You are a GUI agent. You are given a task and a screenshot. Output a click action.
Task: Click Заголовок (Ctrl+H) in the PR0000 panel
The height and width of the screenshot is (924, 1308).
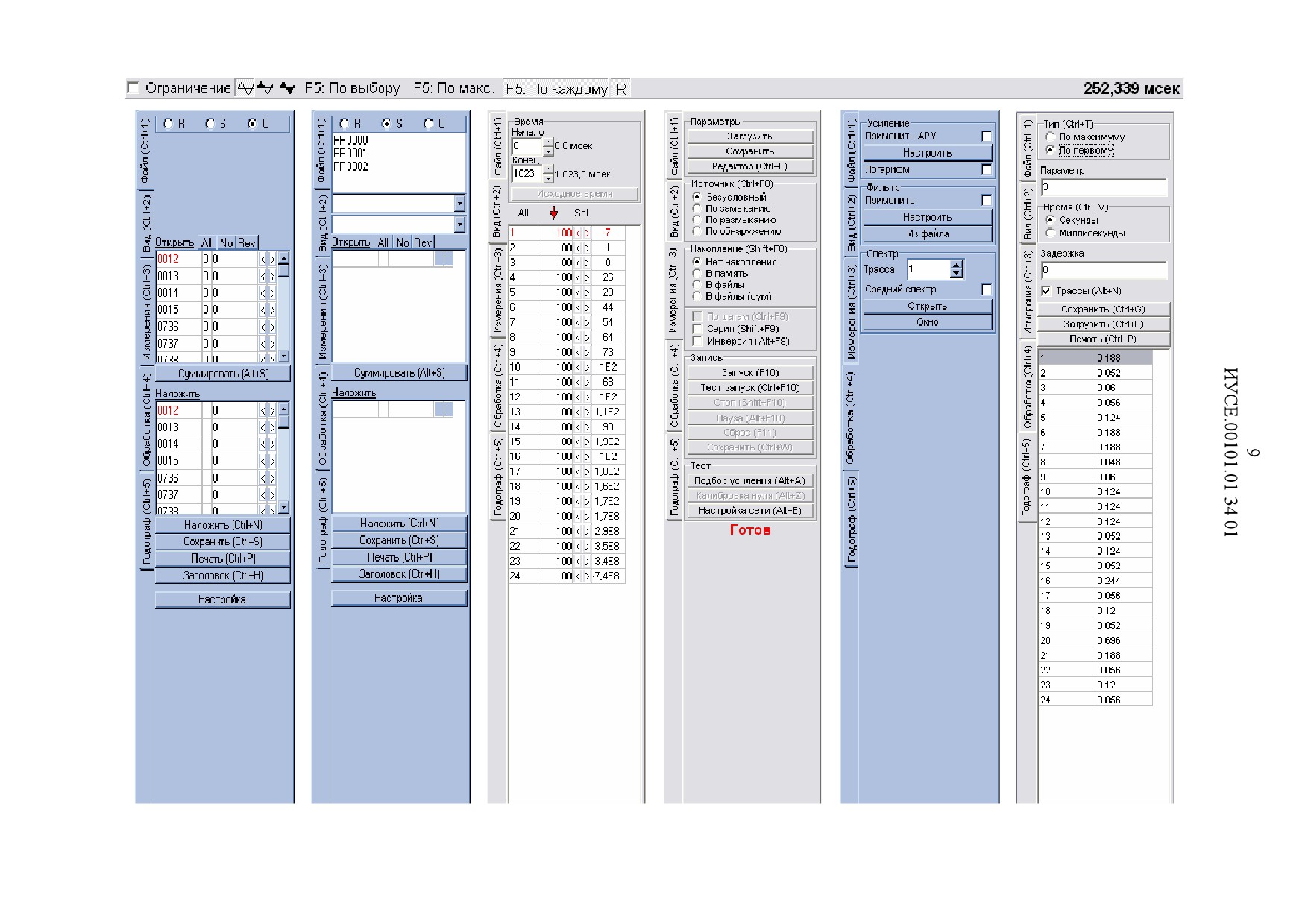coord(399,574)
